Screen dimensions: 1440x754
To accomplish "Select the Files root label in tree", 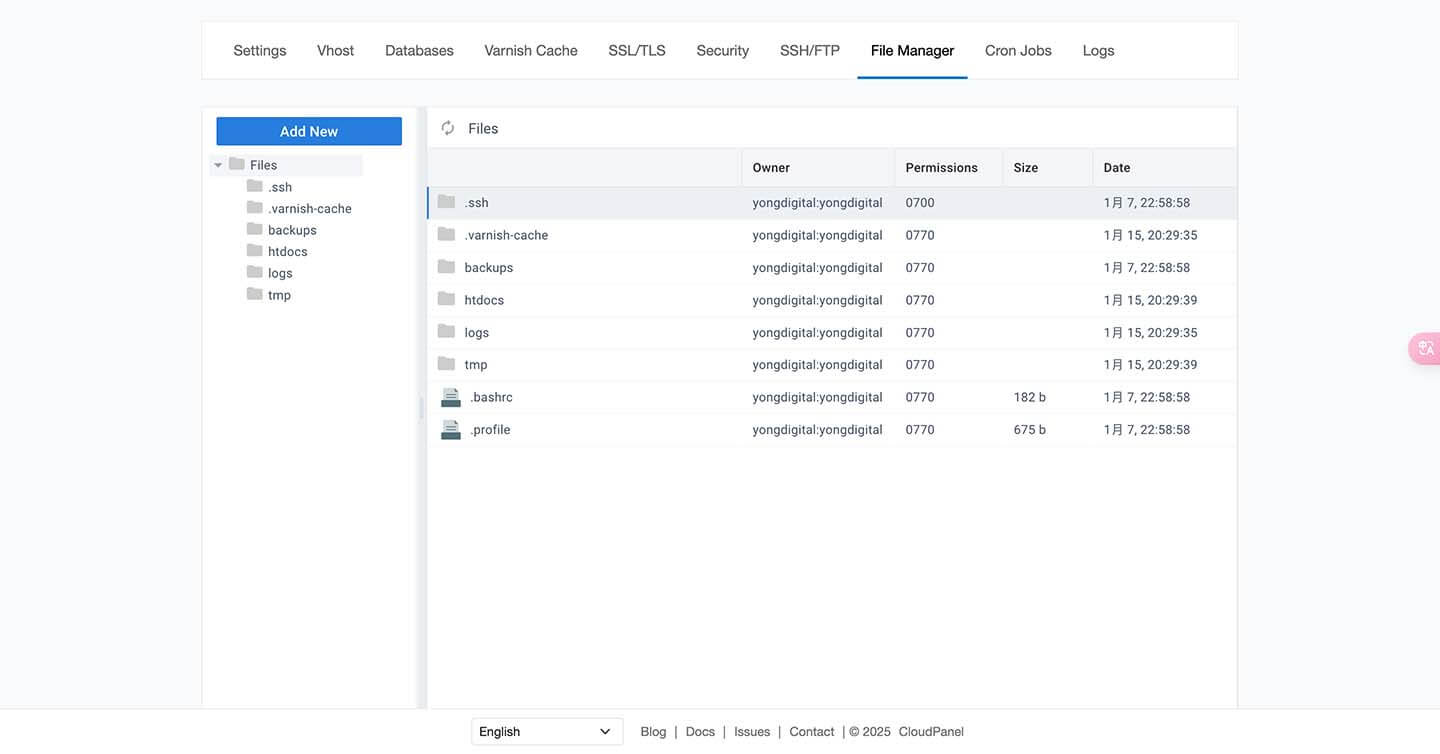I will (263, 165).
